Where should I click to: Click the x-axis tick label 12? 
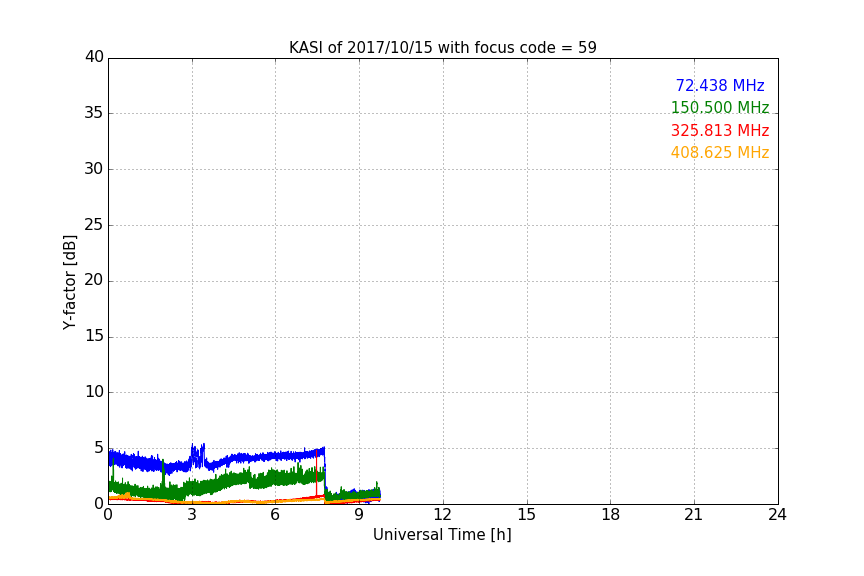[x=442, y=515]
